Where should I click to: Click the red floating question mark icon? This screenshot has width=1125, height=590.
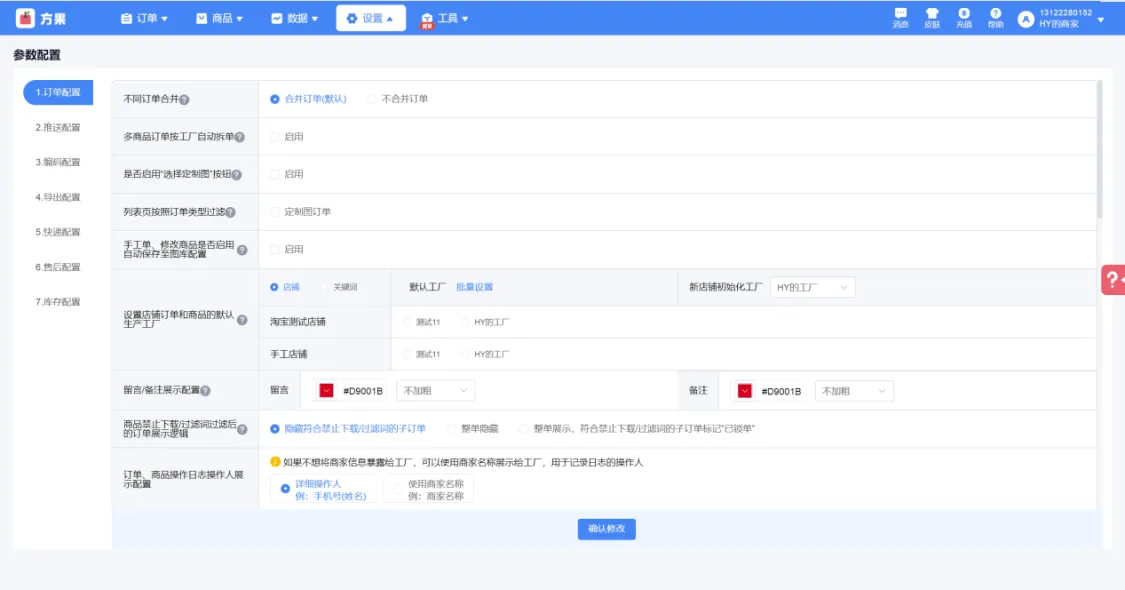(x=1113, y=280)
